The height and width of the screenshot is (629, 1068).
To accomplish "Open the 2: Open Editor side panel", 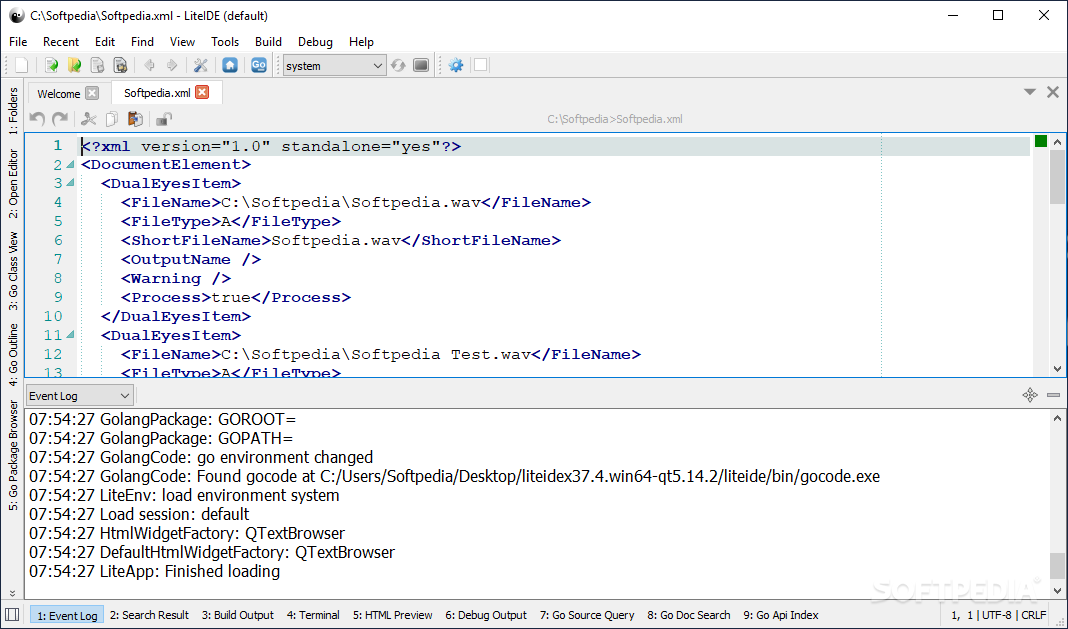I will click(x=13, y=184).
